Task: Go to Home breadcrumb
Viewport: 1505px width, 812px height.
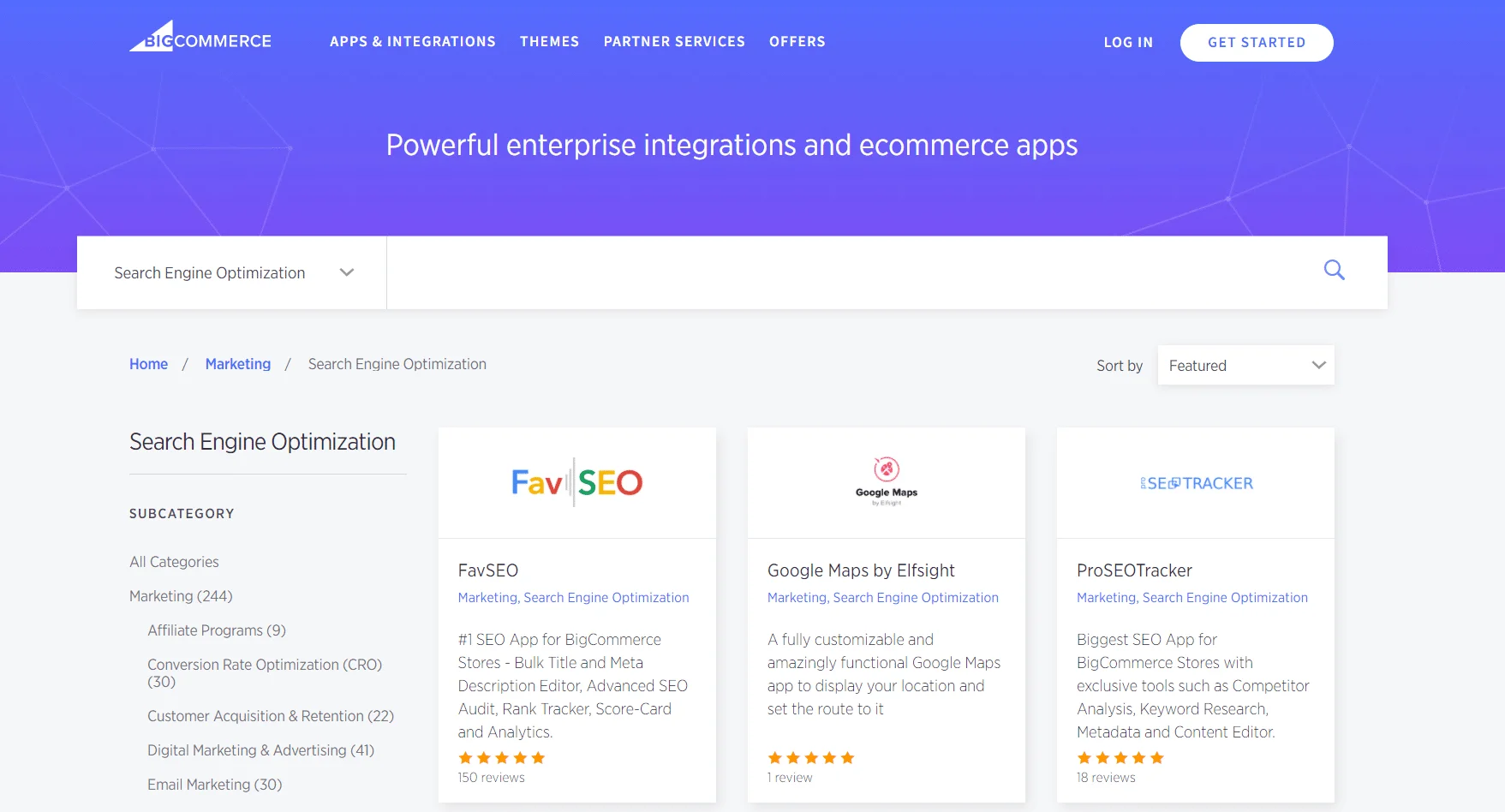Action: (148, 364)
